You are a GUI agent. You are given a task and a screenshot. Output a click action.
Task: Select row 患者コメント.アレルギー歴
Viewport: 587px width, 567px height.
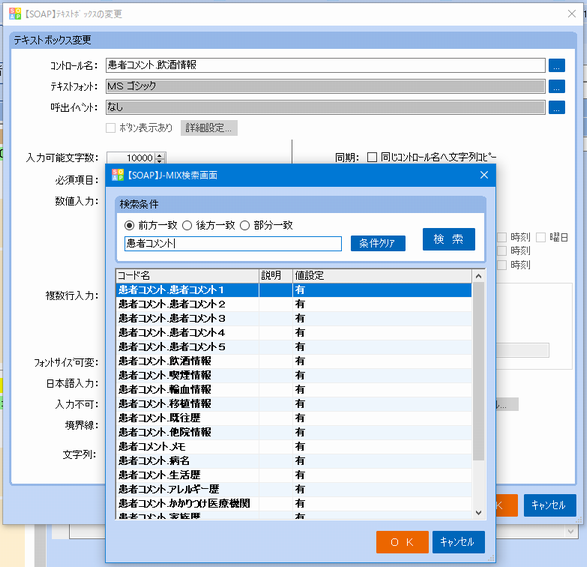coord(294,489)
